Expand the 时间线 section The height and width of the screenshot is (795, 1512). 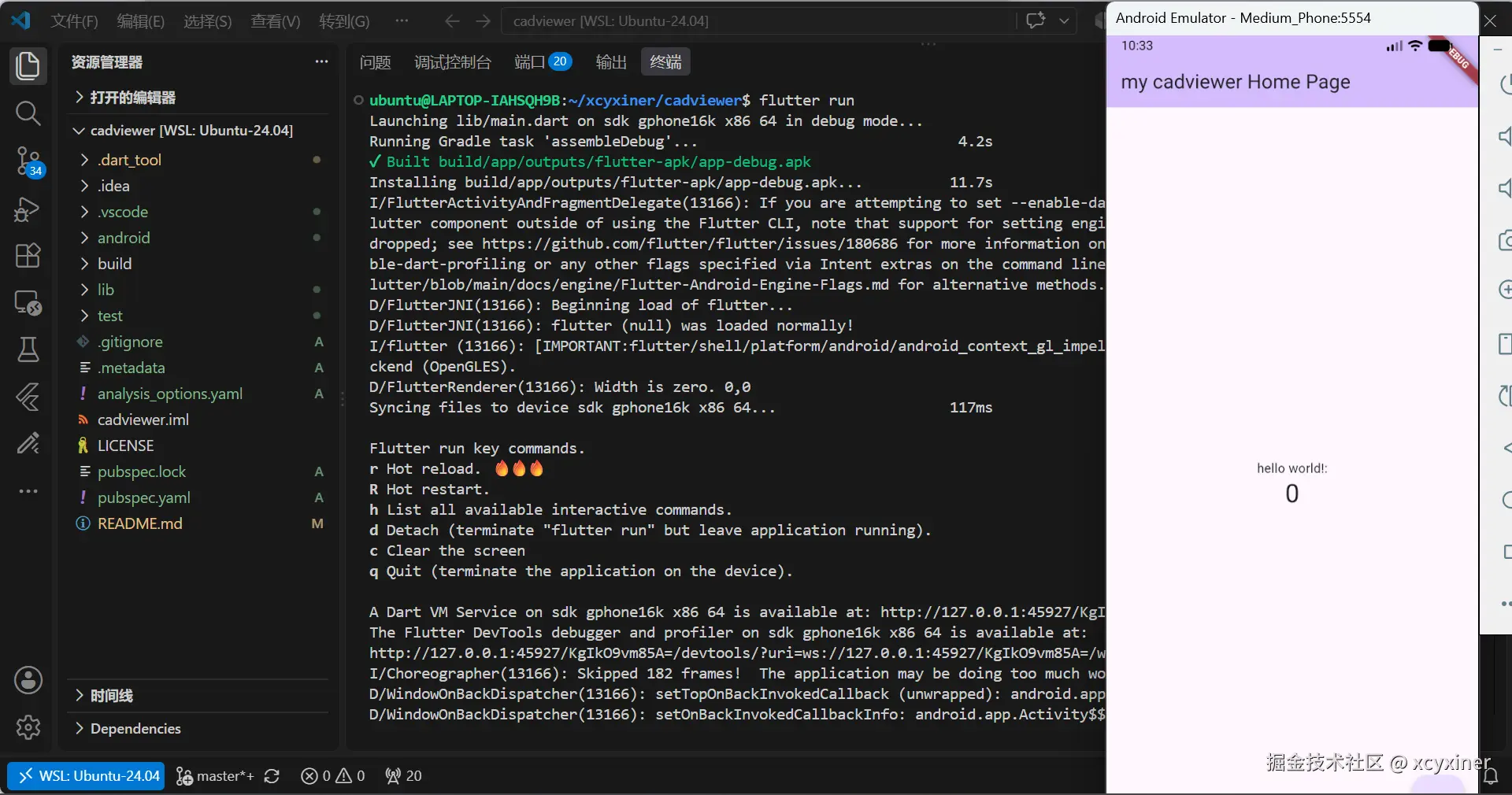coord(198,696)
